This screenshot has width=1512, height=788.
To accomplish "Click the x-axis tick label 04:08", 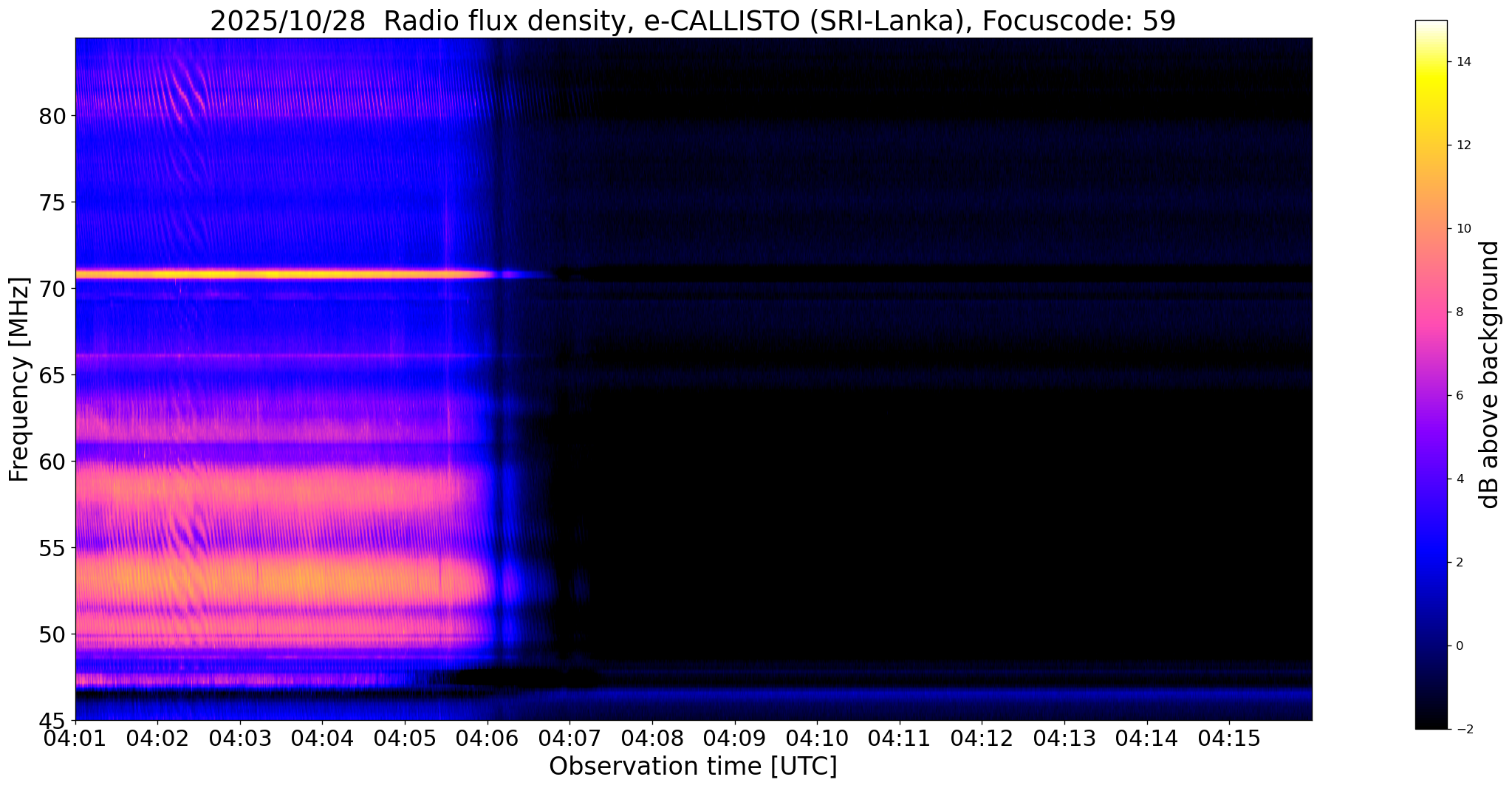I will pyautogui.click(x=652, y=739).
